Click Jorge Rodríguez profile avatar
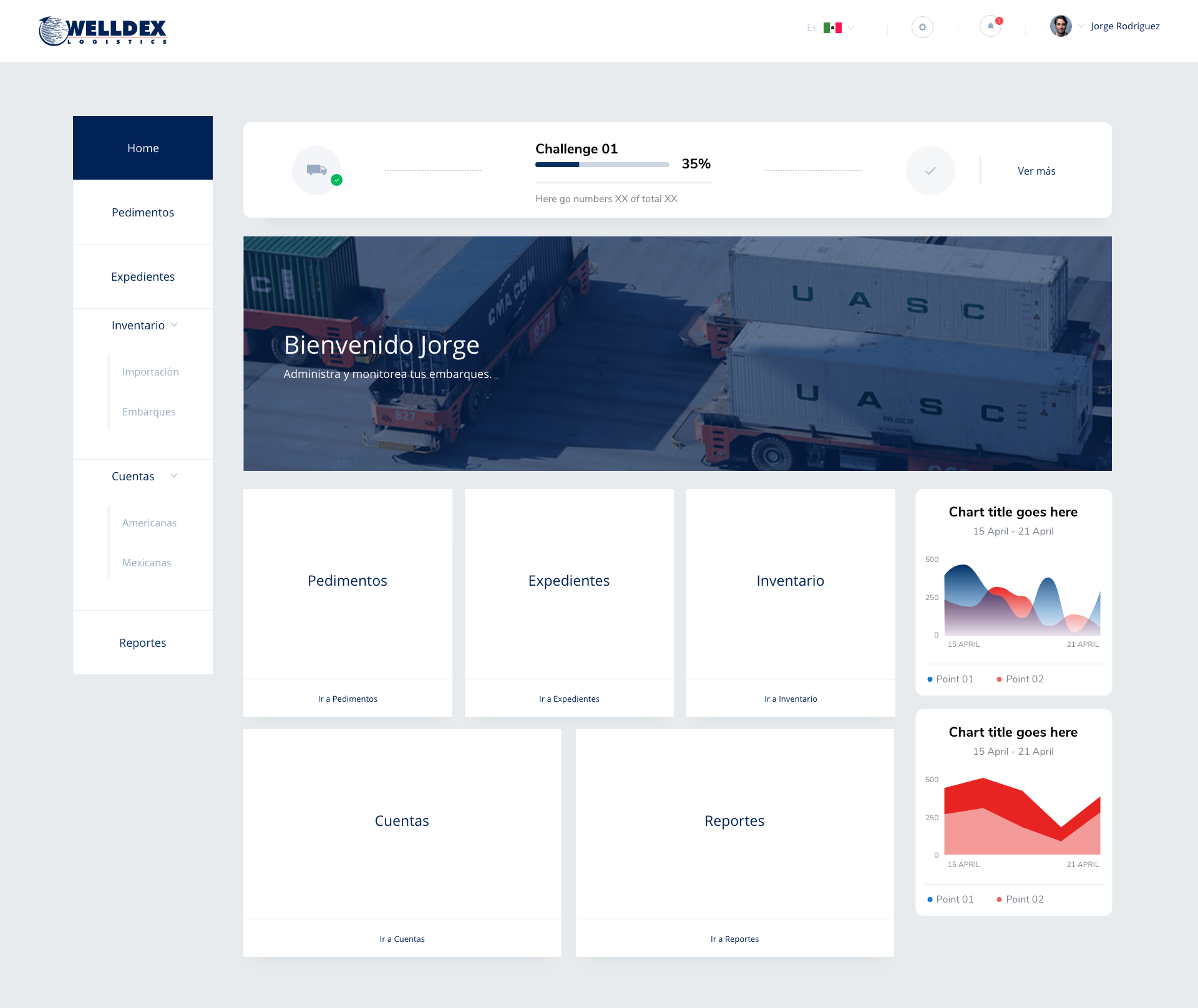Image resolution: width=1198 pixels, height=1008 pixels. pyautogui.click(x=1061, y=26)
